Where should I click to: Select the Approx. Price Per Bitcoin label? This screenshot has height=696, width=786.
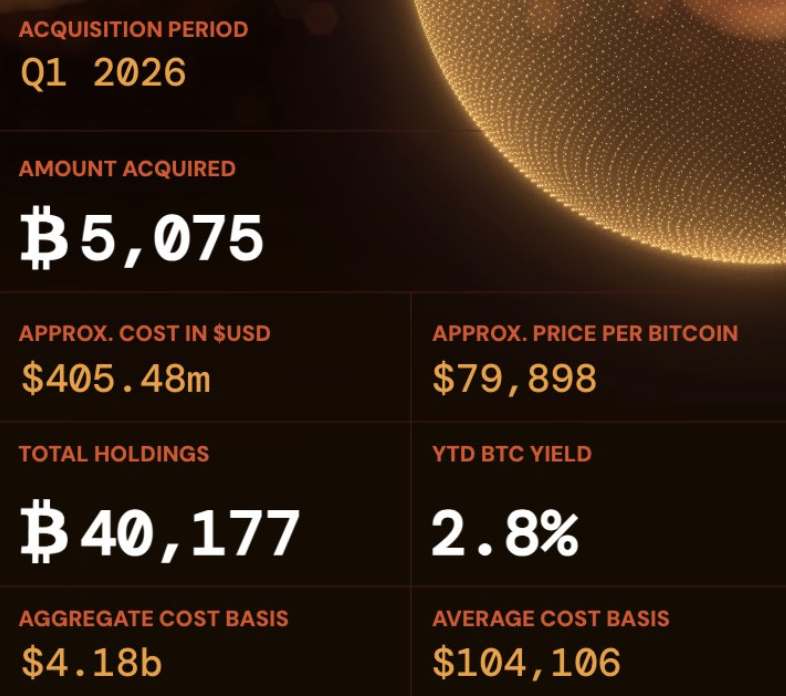585,333
